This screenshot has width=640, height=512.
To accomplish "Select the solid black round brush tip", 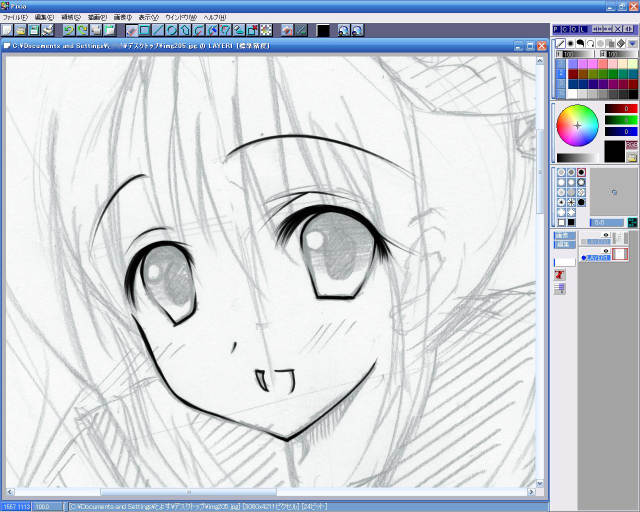I will (x=581, y=203).
